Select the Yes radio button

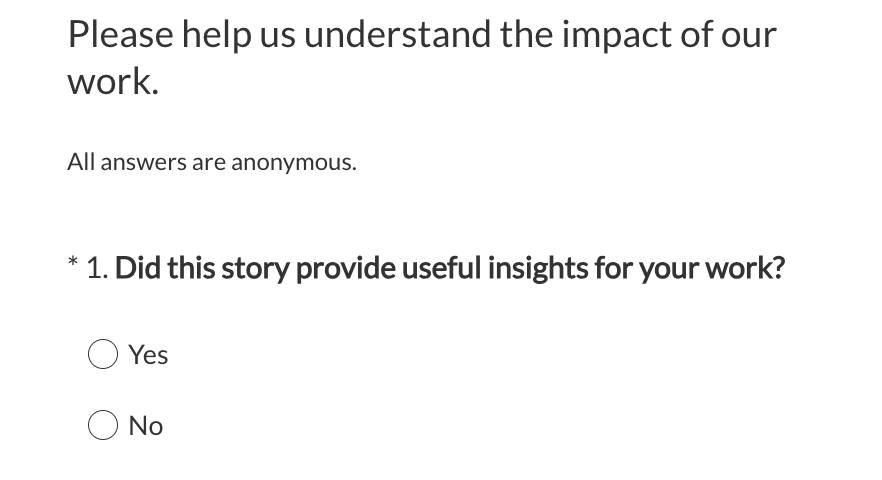[102, 355]
